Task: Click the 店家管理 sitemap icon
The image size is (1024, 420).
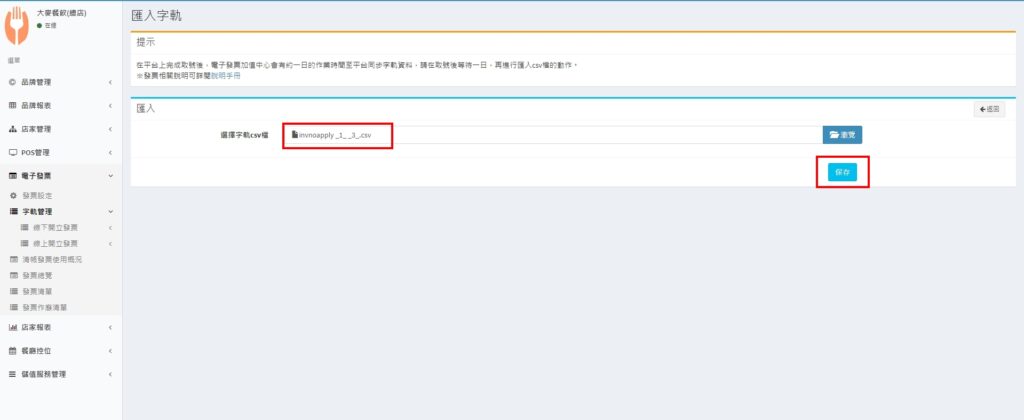Action: pos(12,129)
